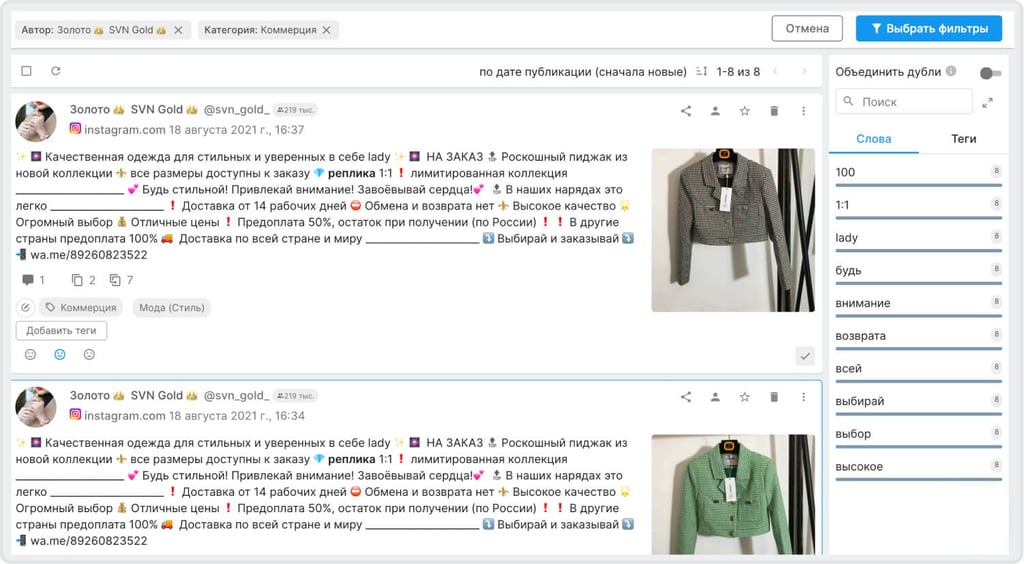Show info about Объединить дубли
Screen dimensions: 1024x564
951,70
